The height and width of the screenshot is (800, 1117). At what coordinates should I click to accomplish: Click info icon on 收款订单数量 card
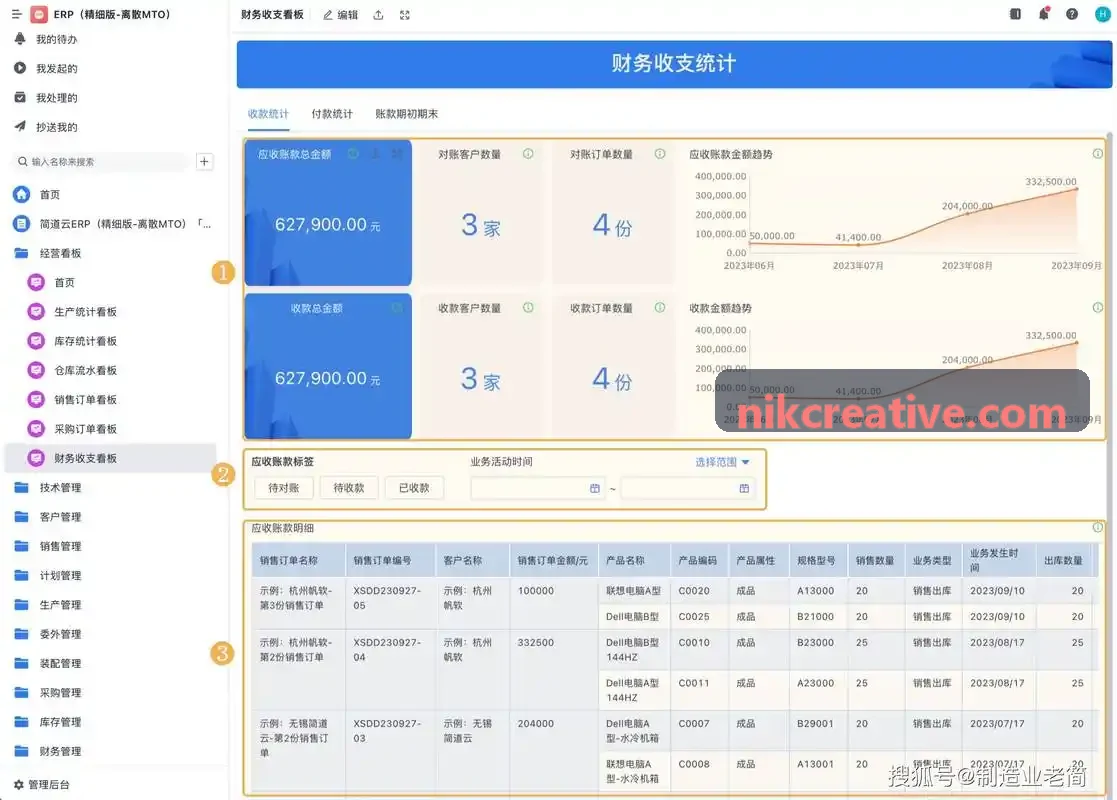coord(660,308)
